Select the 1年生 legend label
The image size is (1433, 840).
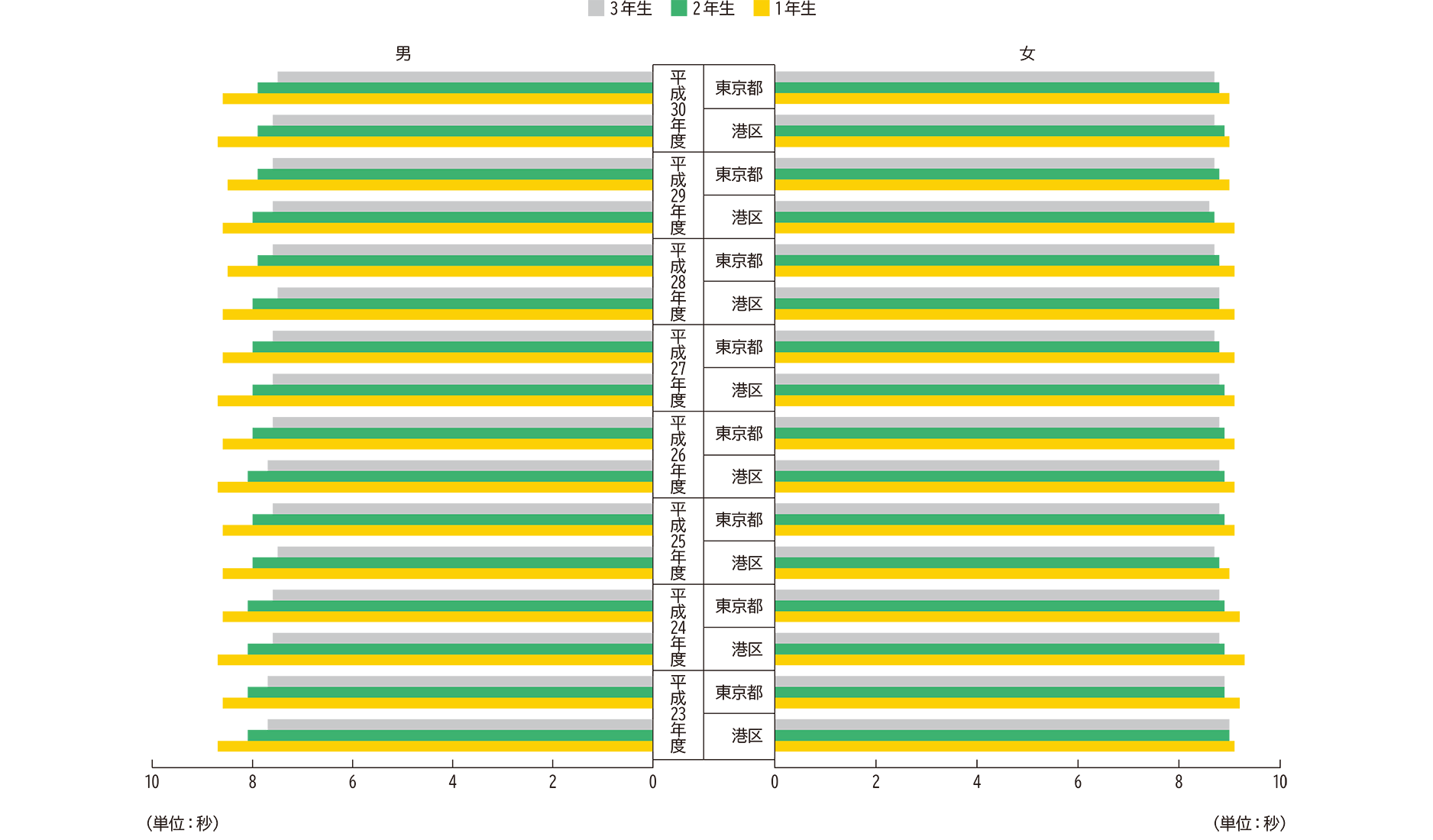tap(796, 8)
